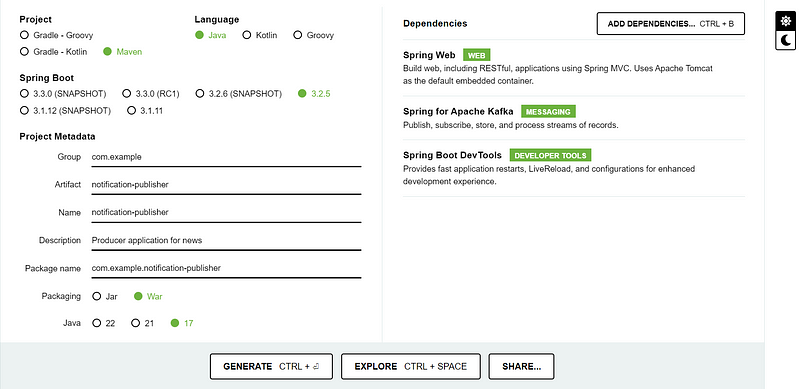The image size is (800, 389).
Task: Click the Project Metadata heading
Action: click(x=57, y=137)
